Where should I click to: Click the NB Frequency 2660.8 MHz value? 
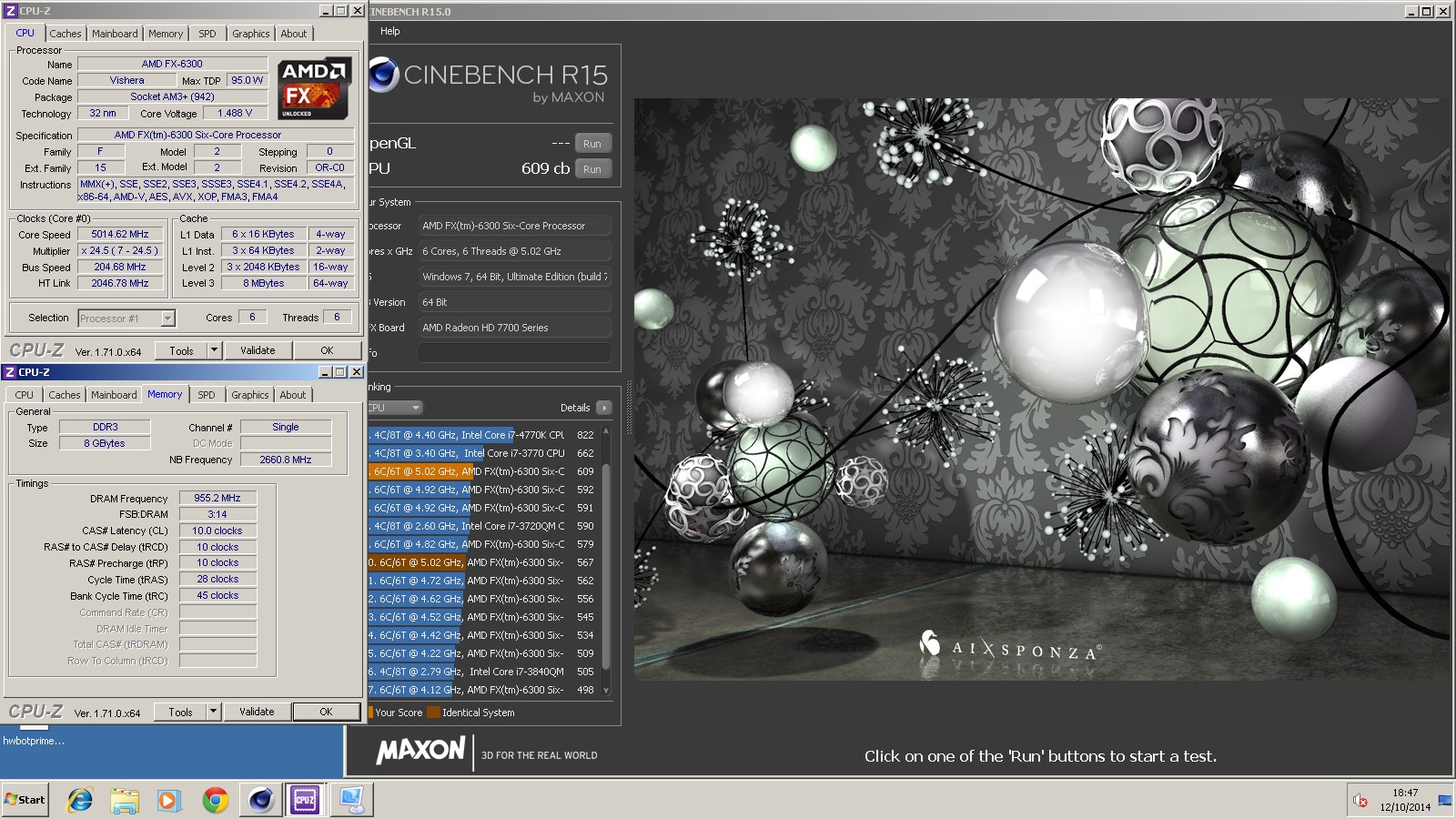coord(286,460)
